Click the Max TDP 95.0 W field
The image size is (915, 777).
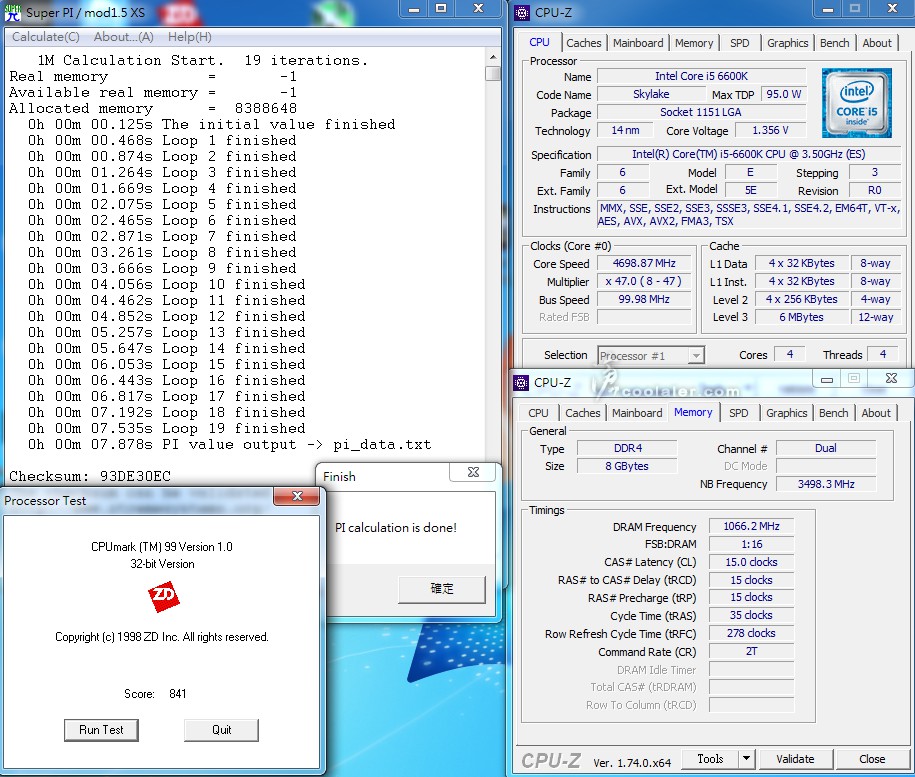pos(783,94)
